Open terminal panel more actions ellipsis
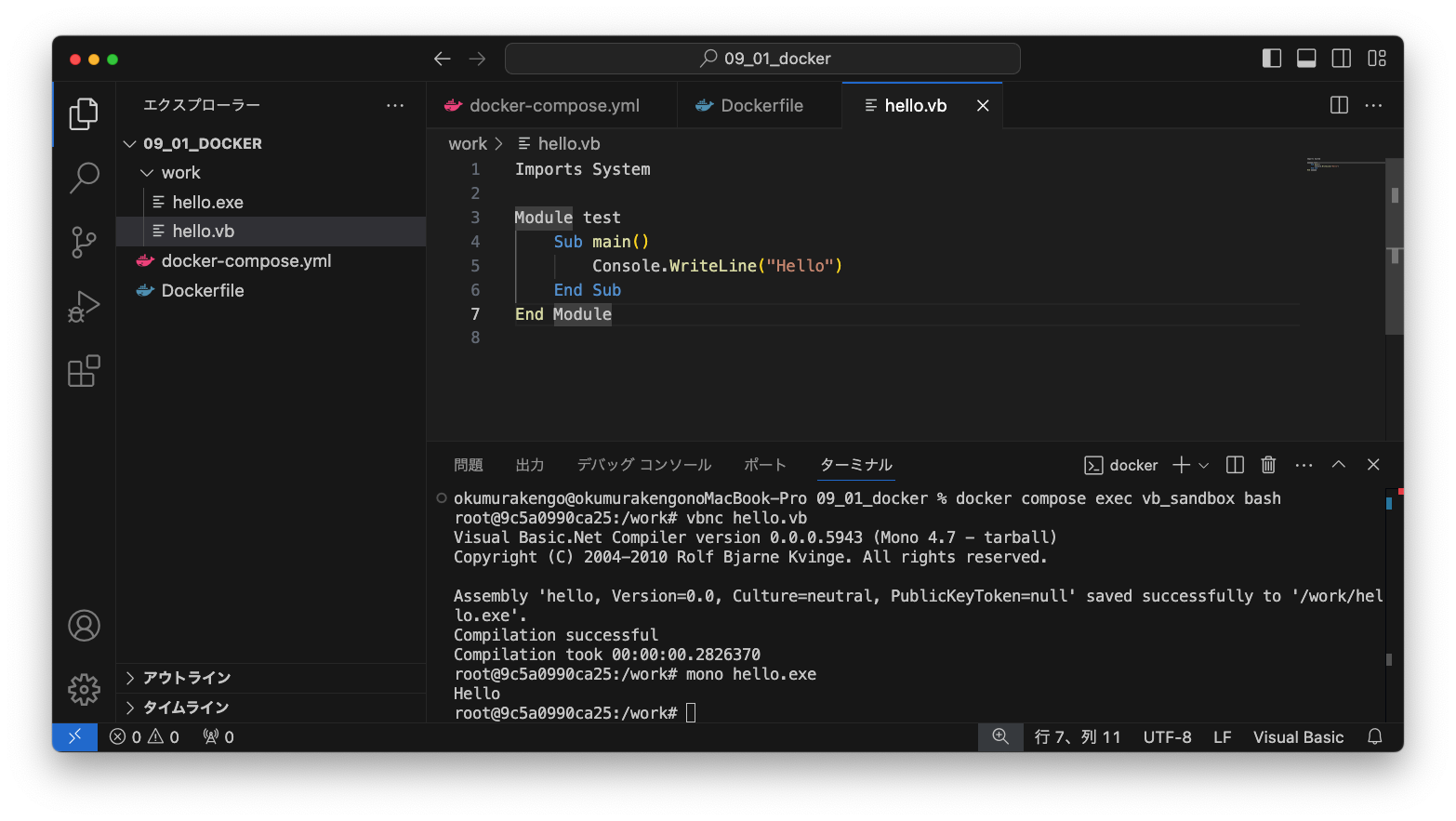This screenshot has width=1456, height=821. pyautogui.click(x=1304, y=465)
